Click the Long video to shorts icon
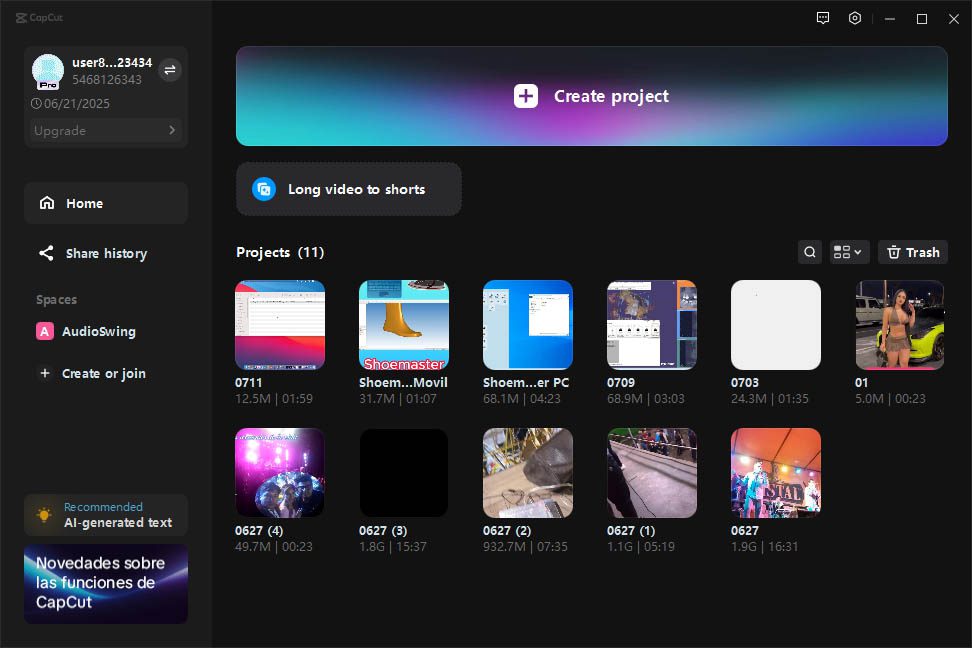 click(264, 189)
